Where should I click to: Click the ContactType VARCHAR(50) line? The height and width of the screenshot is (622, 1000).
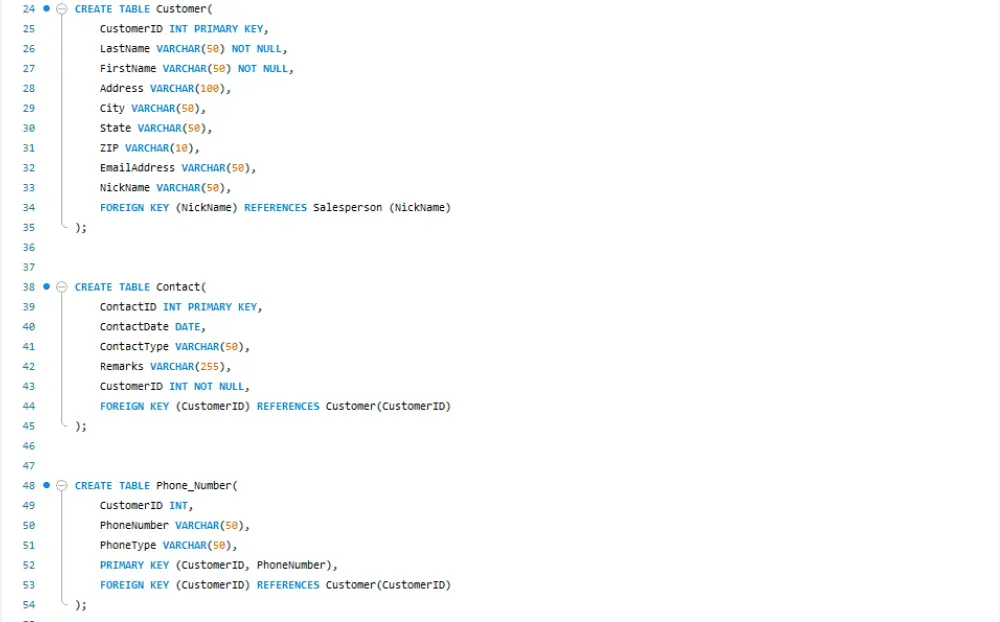(174, 346)
